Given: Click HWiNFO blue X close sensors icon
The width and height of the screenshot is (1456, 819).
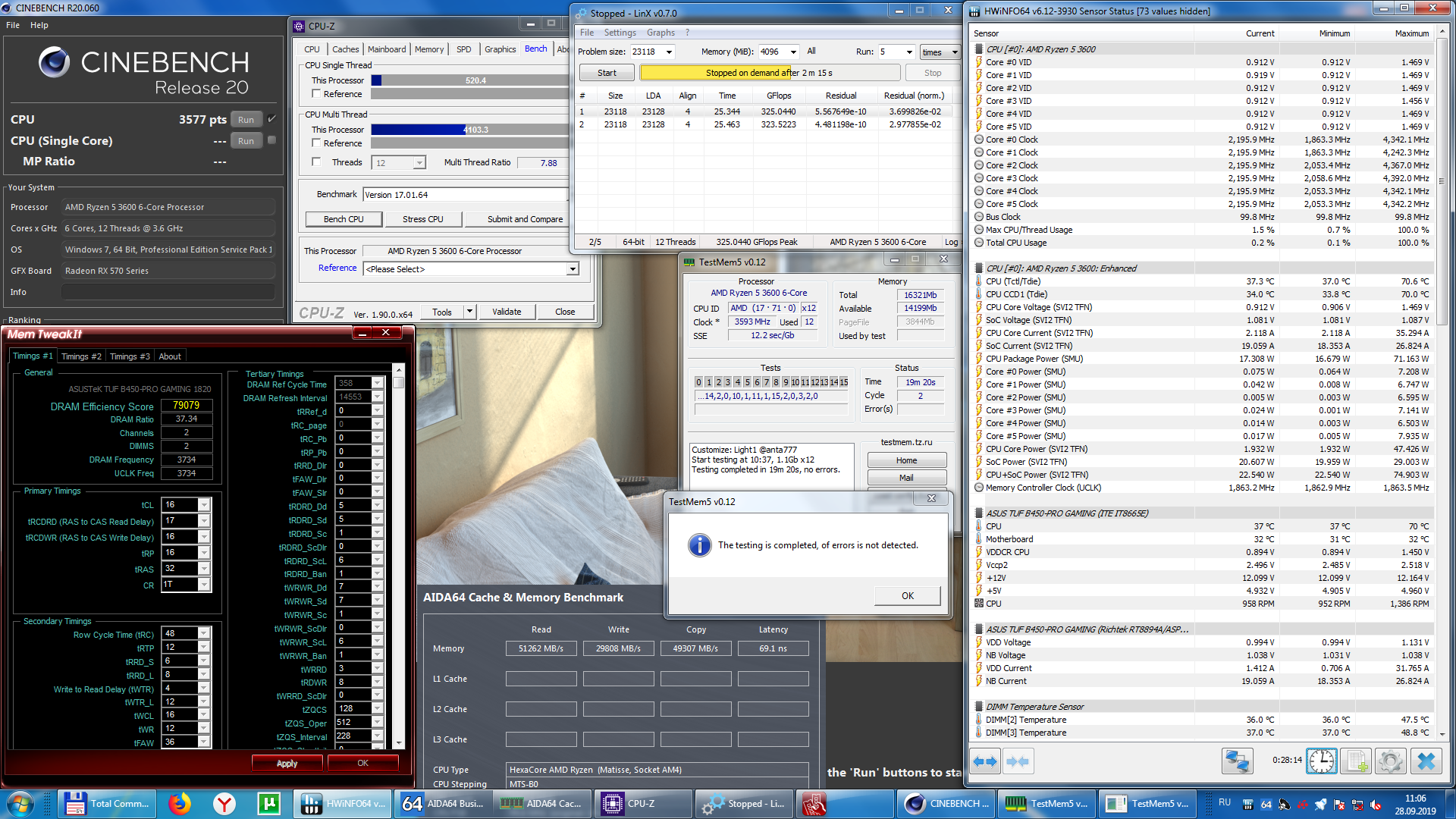Looking at the screenshot, I should [x=1426, y=761].
